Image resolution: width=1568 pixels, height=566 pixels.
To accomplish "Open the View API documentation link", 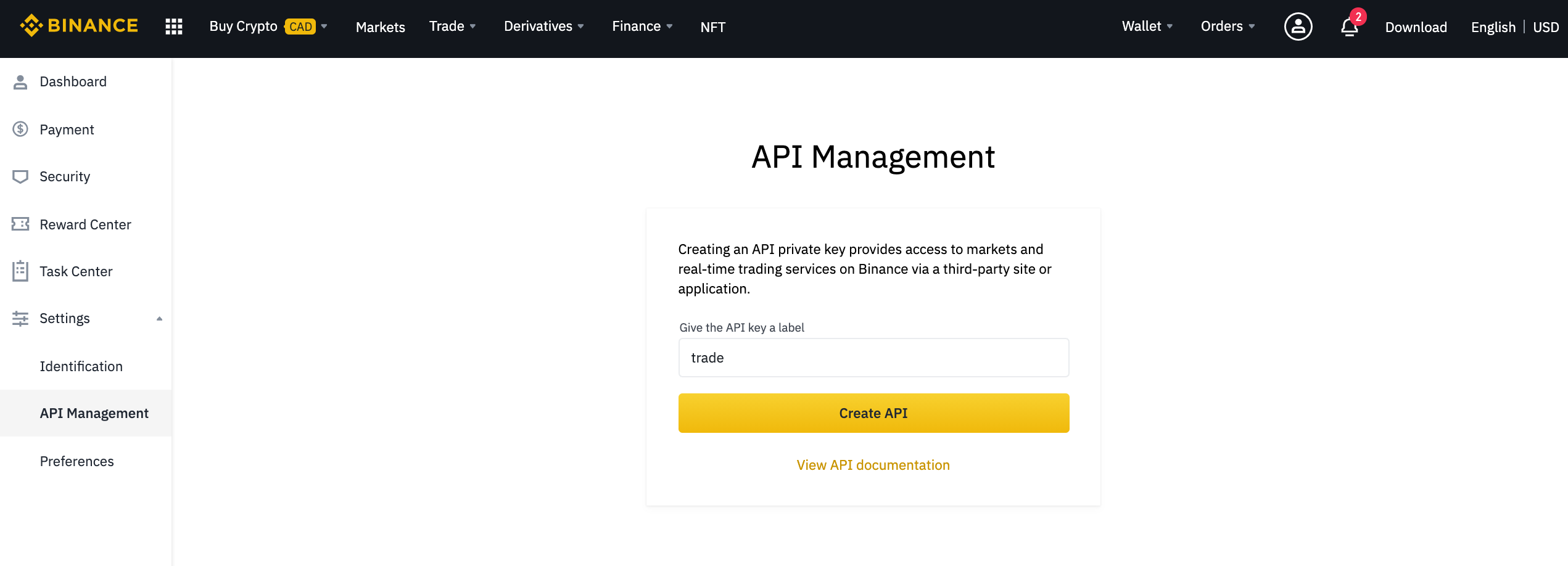I will tap(873, 465).
